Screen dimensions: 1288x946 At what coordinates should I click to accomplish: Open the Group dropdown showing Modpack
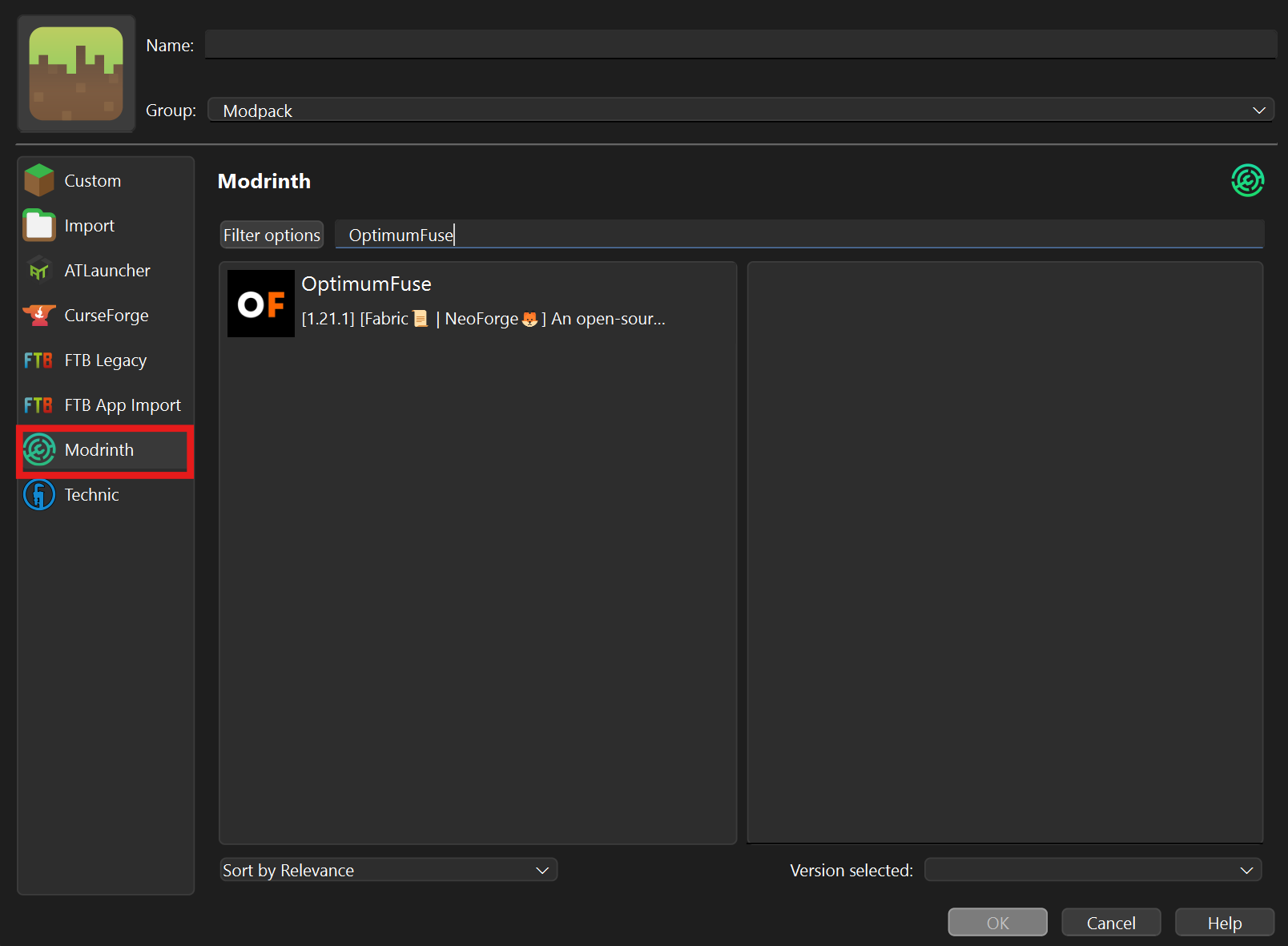point(740,111)
